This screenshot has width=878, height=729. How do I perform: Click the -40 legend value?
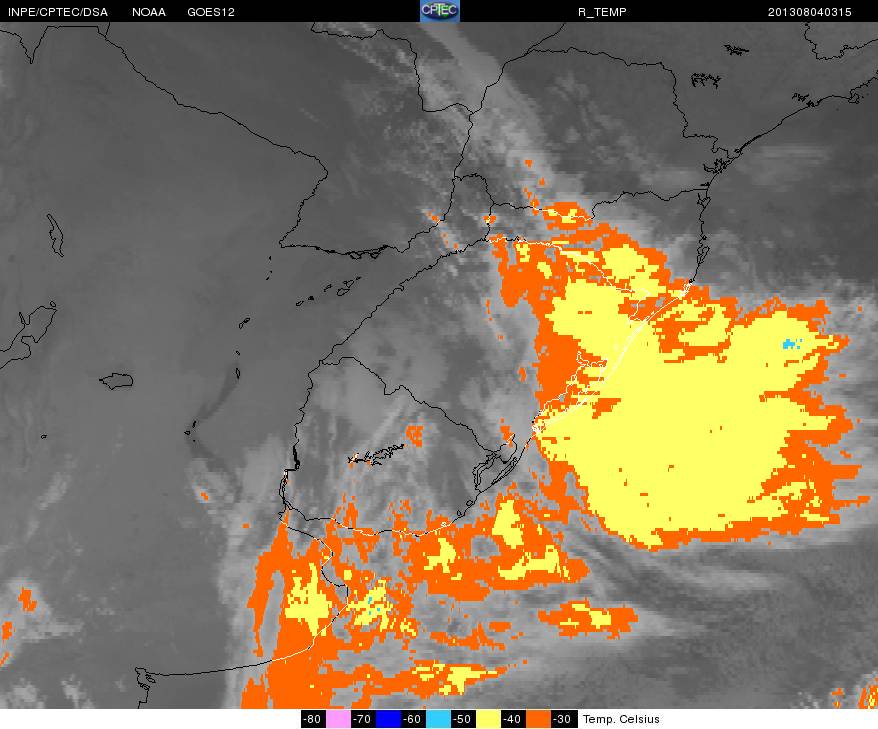click(513, 719)
